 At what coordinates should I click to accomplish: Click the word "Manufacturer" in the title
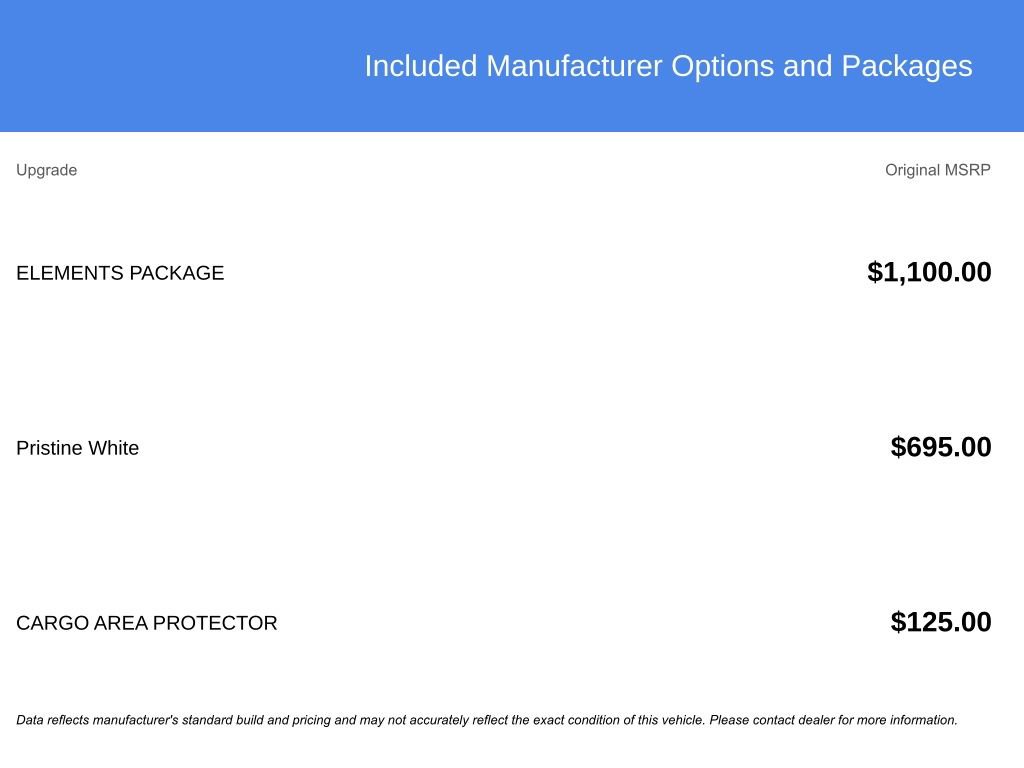click(574, 66)
